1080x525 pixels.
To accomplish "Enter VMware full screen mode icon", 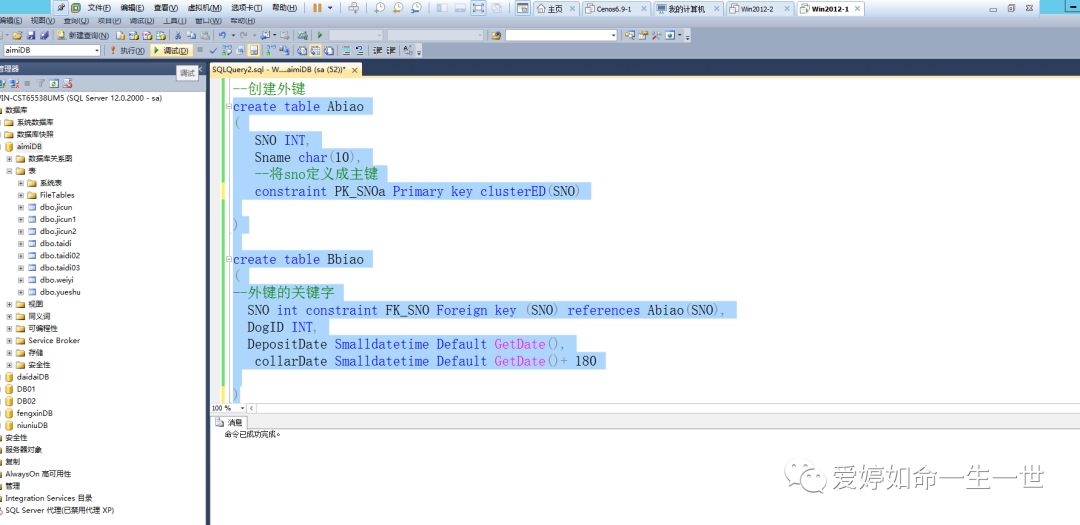I will point(478,8).
